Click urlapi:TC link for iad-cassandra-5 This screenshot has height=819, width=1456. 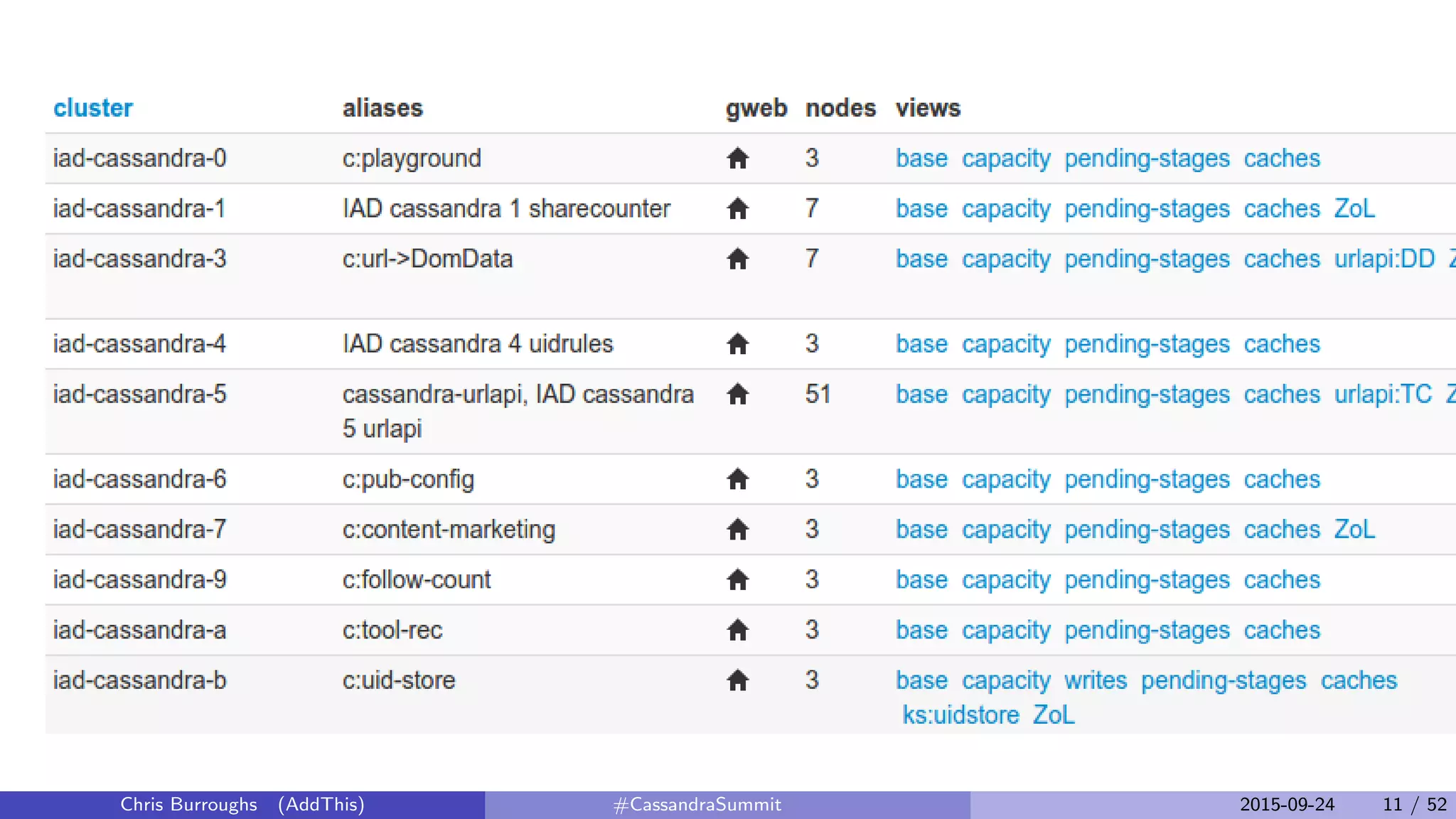click(1383, 394)
